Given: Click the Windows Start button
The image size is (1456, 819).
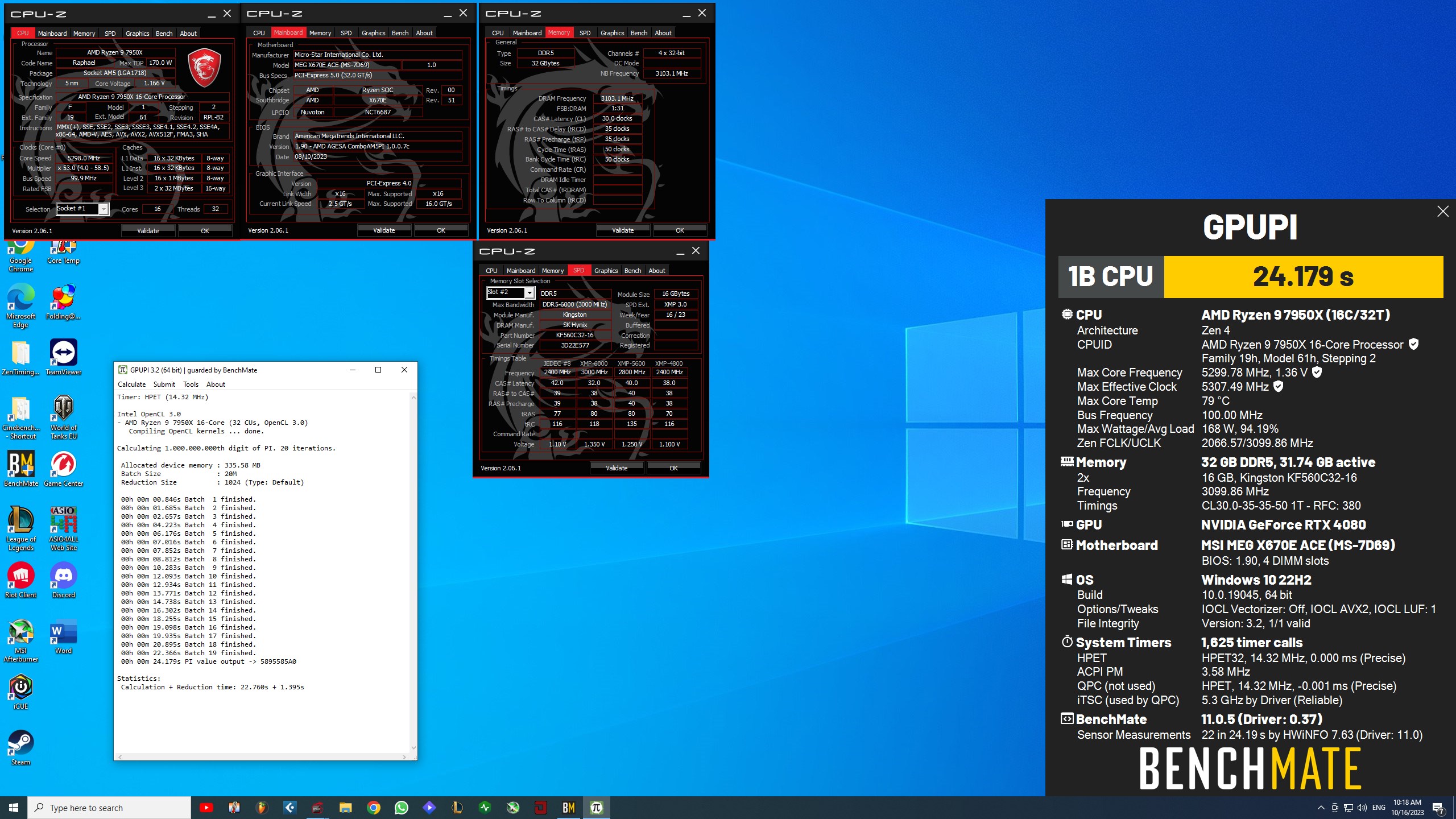Looking at the screenshot, I should [x=14, y=808].
